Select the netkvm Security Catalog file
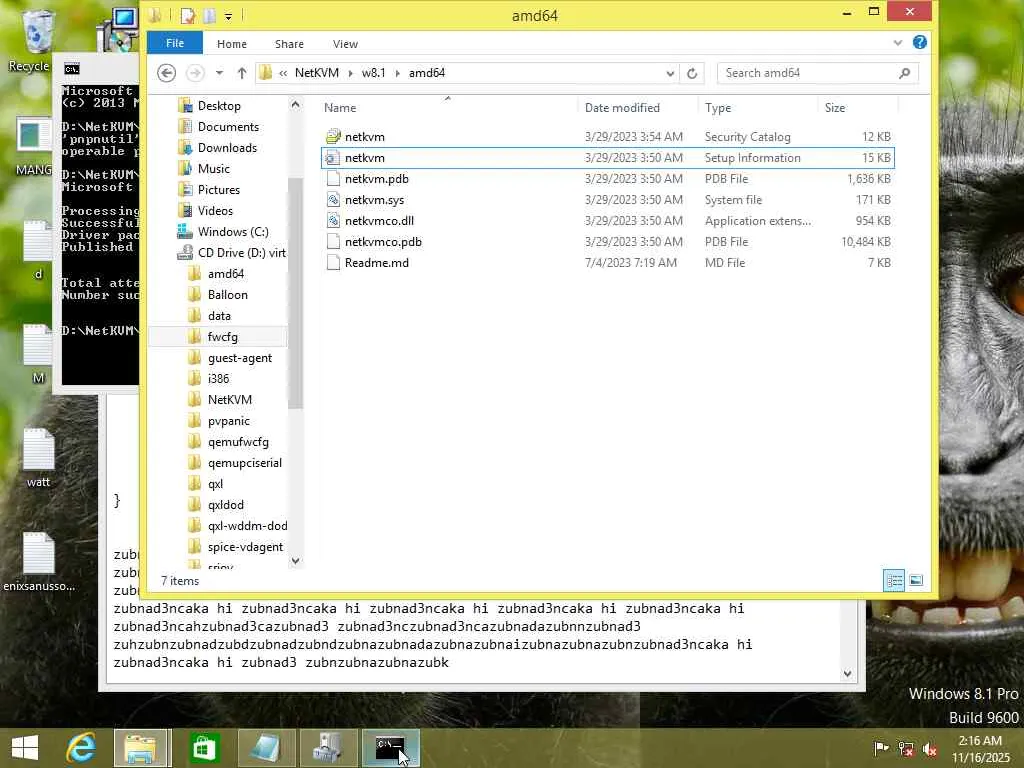 607,136
